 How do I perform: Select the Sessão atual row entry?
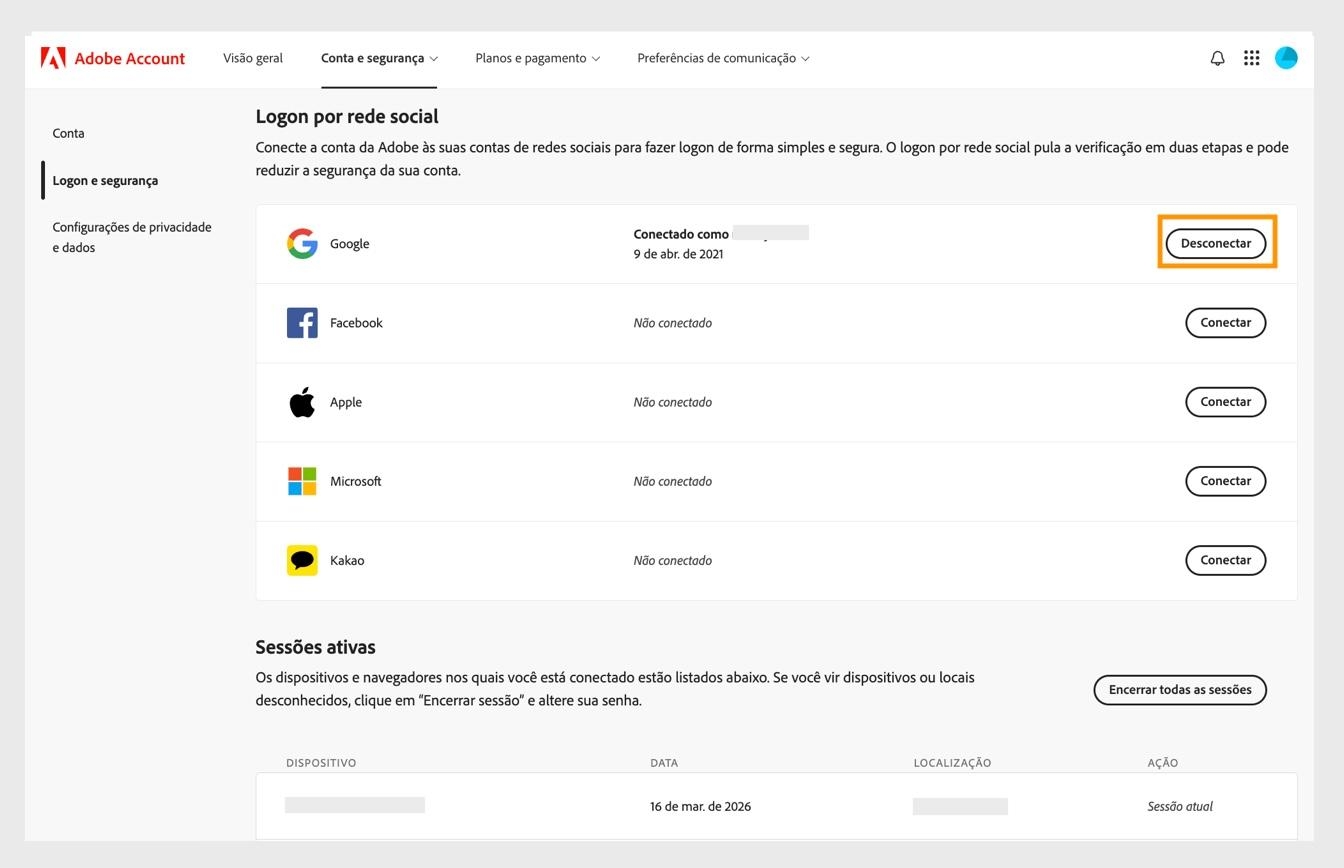pos(1179,805)
